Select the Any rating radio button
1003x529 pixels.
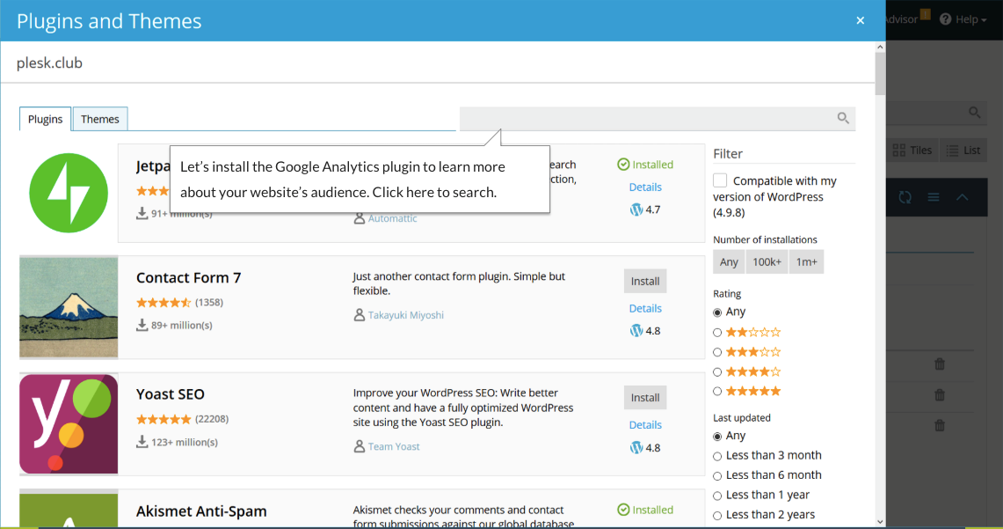[x=717, y=312]
